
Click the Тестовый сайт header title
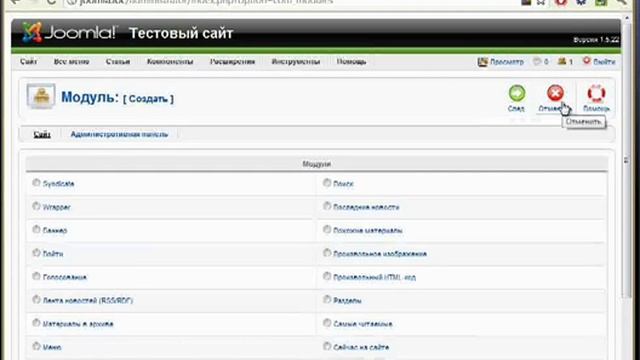(181, 33)
